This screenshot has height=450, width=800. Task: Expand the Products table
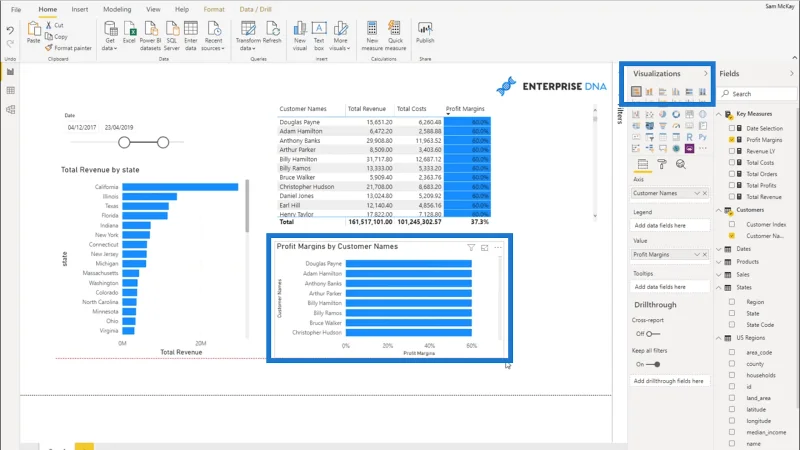pos(718,262)
